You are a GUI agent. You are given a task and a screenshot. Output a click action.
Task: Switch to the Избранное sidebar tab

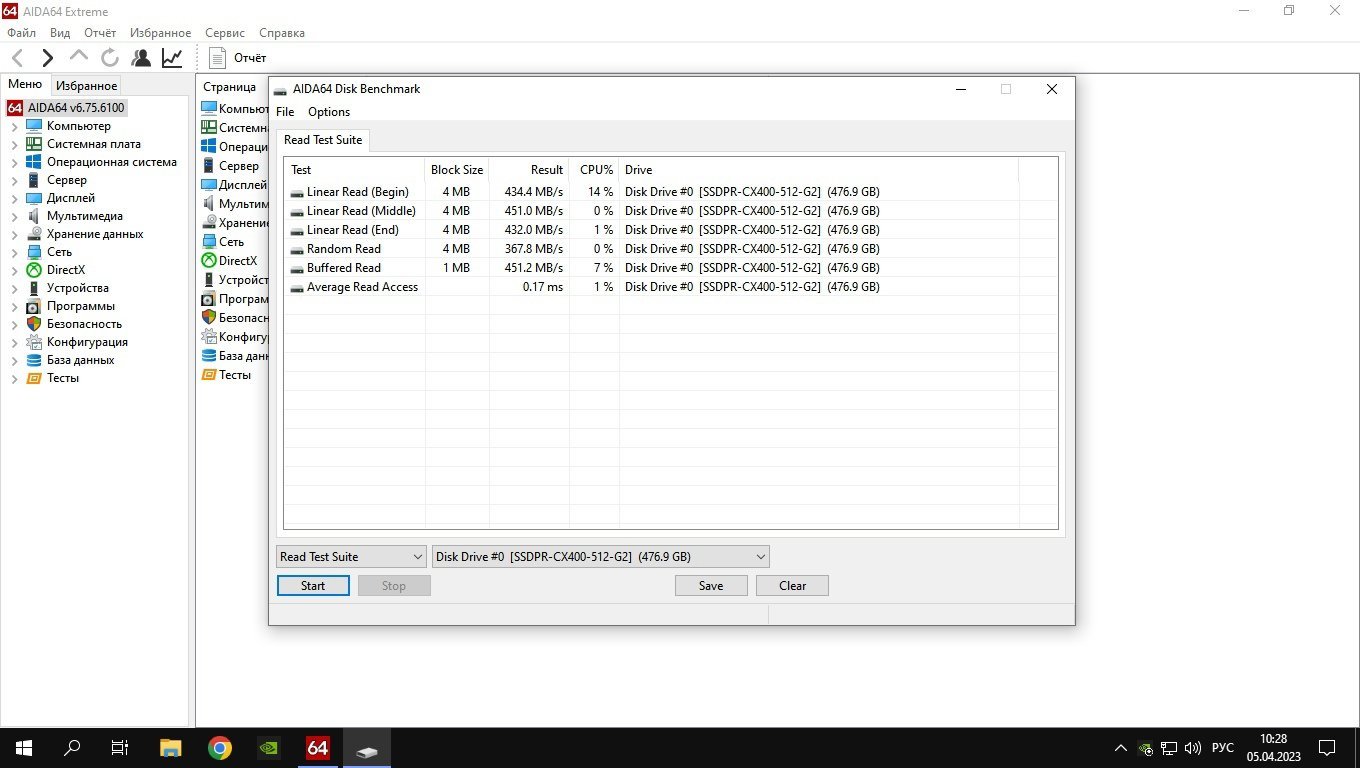point(86,85)
